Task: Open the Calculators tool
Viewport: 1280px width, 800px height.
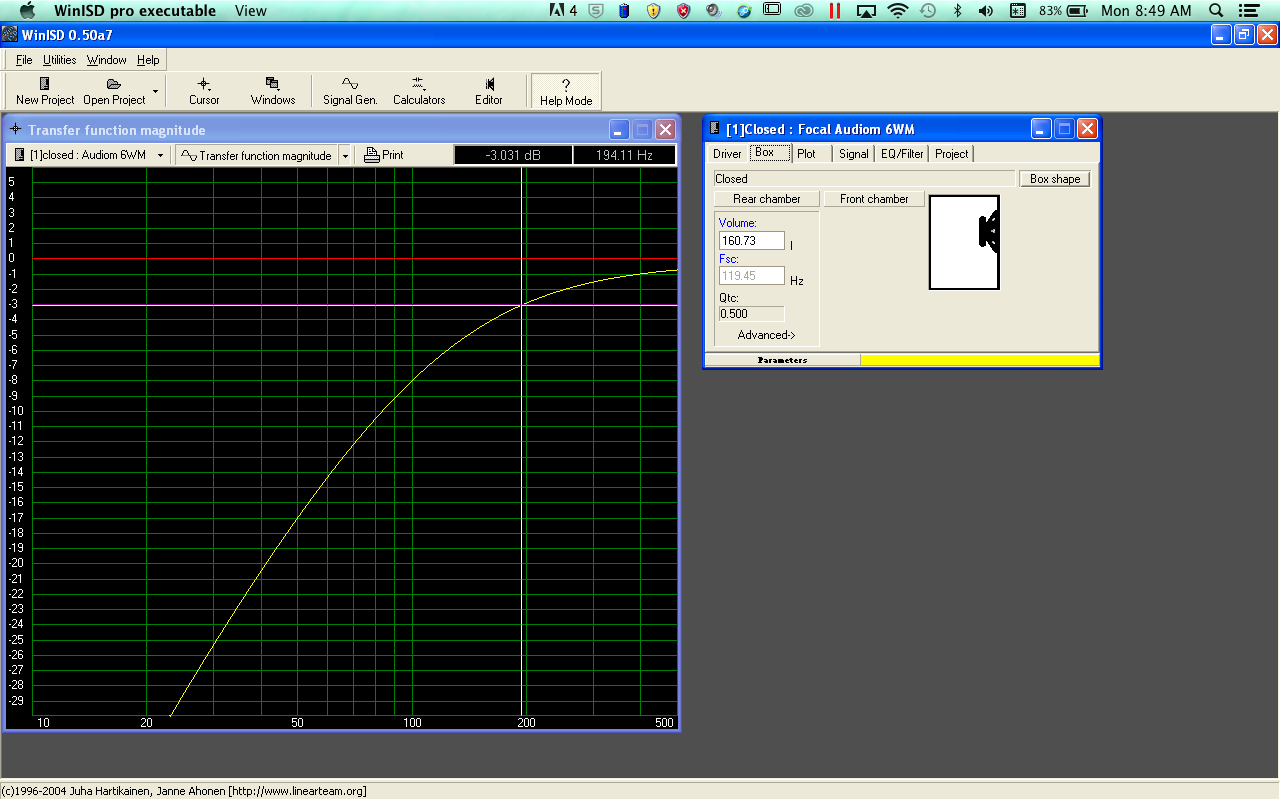Action: (419, 91)
